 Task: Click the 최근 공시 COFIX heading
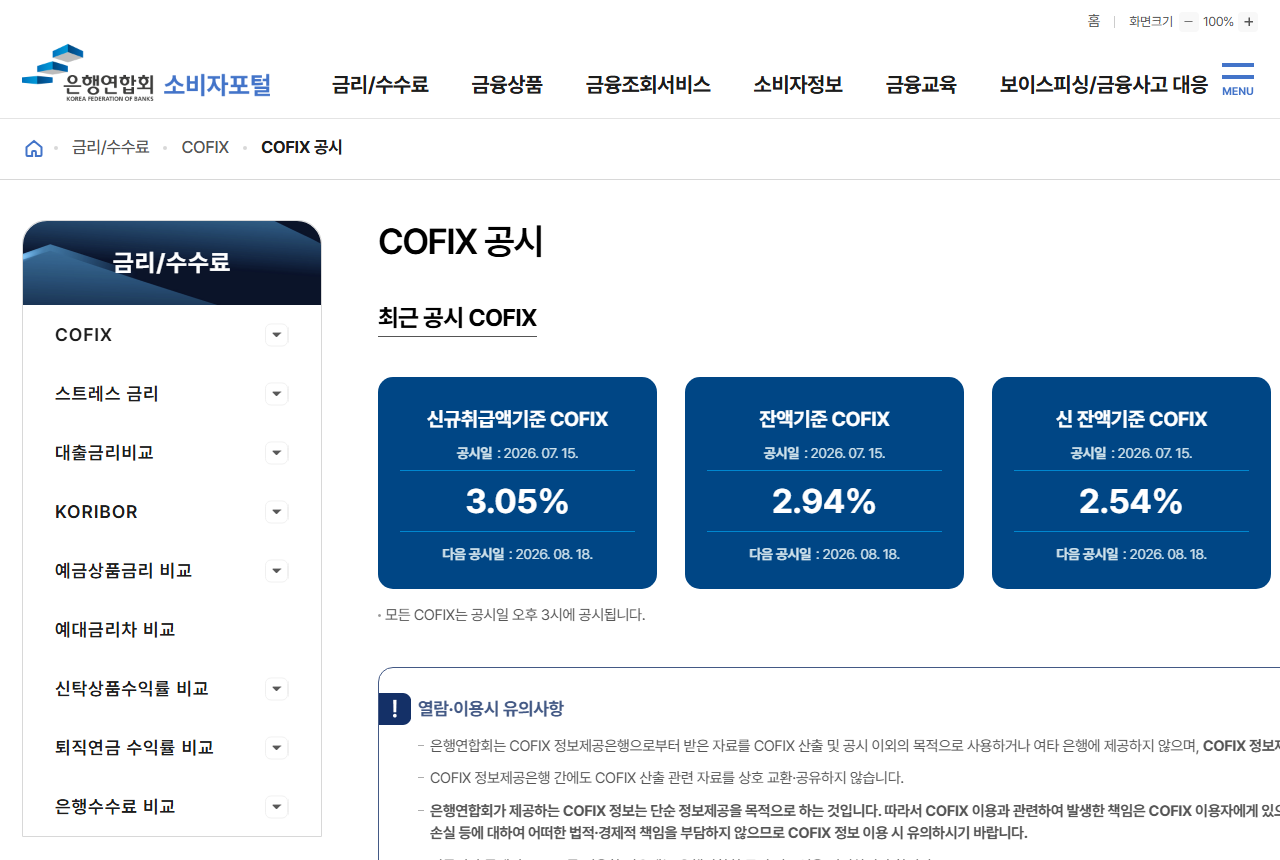(x=457, y=318)
